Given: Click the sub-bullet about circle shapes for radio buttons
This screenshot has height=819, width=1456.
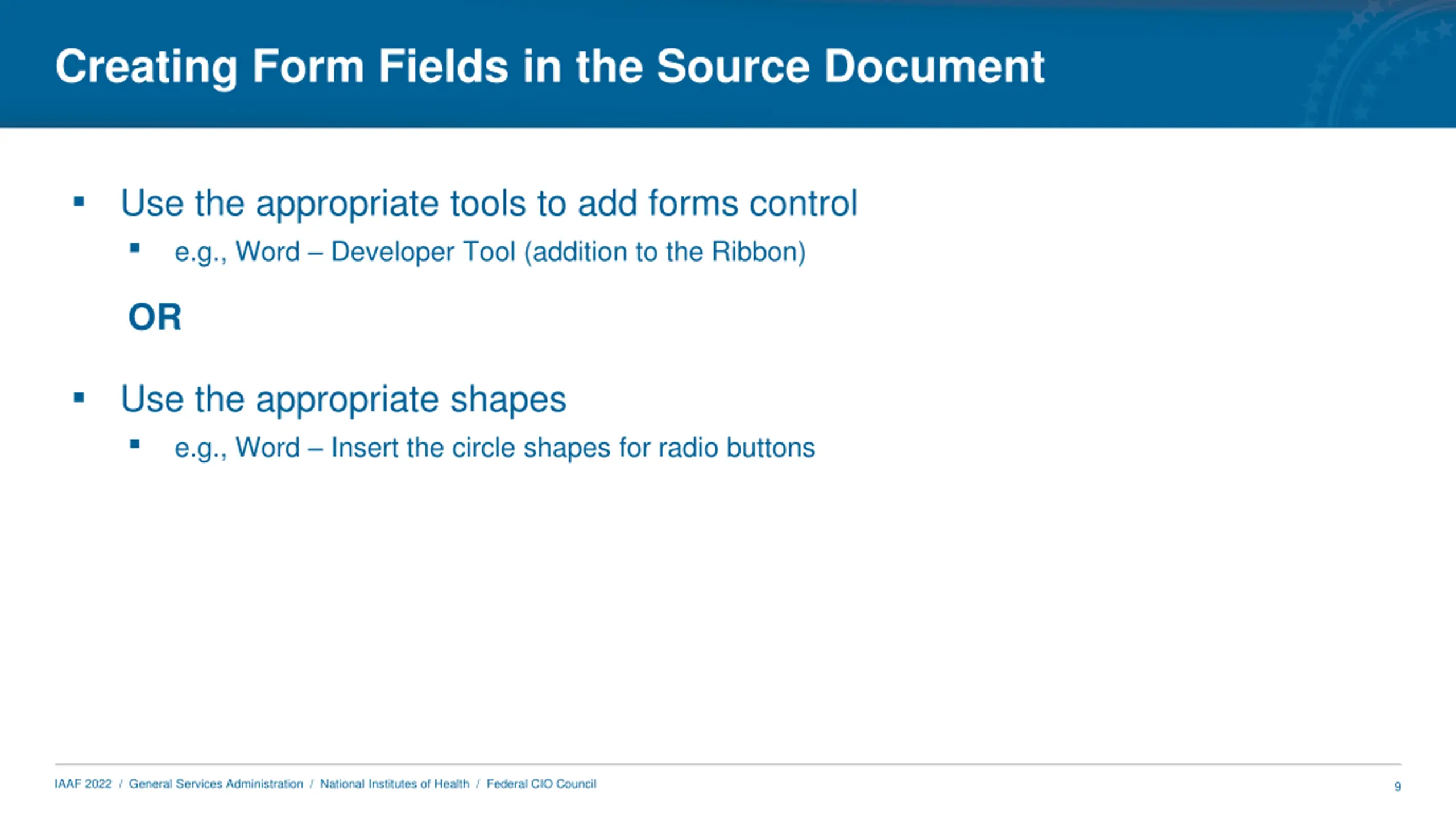Looking at the screenshot, I should tap(494, 448).
